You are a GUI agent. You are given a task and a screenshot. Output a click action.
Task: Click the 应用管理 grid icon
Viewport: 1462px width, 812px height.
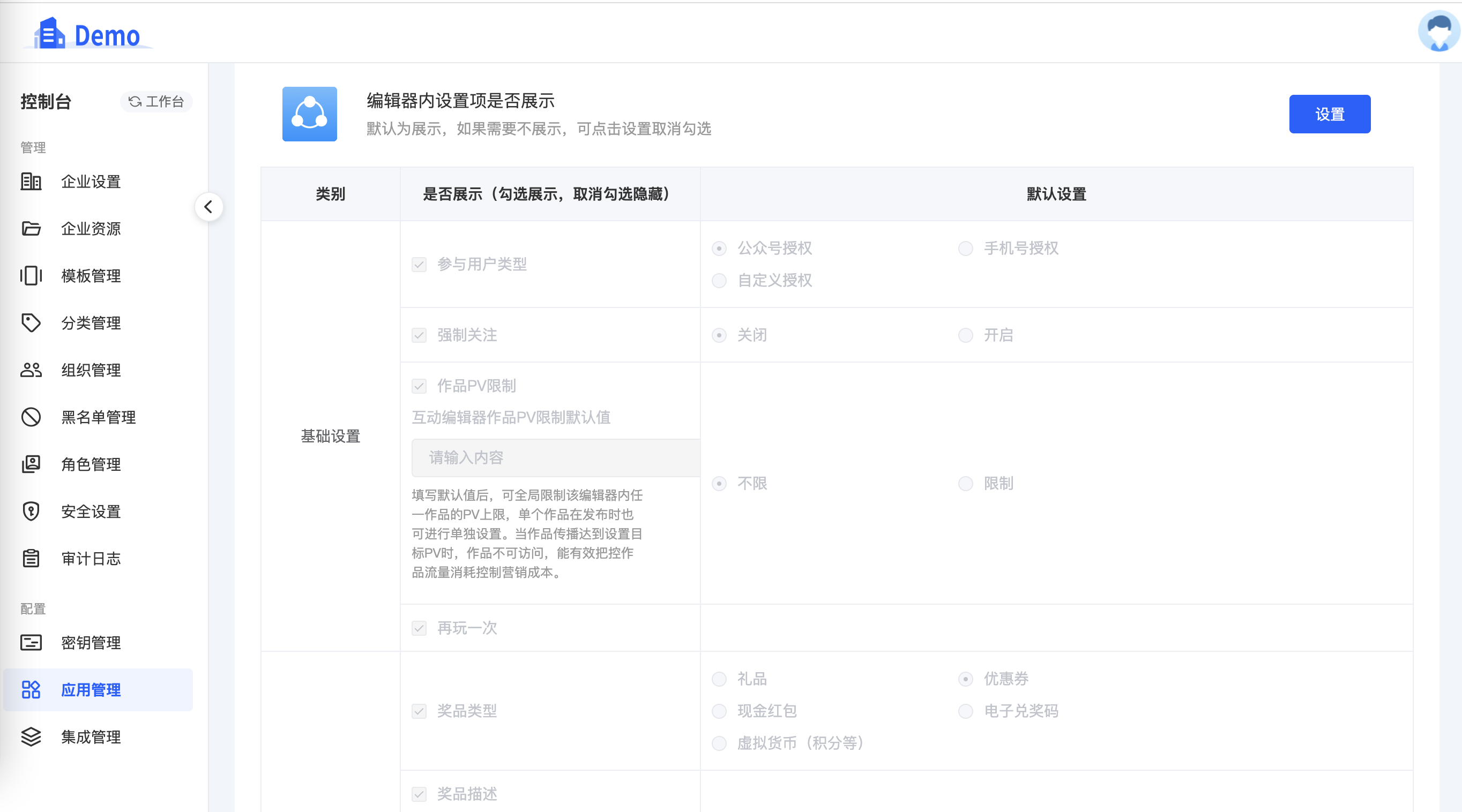pos(31,689)
